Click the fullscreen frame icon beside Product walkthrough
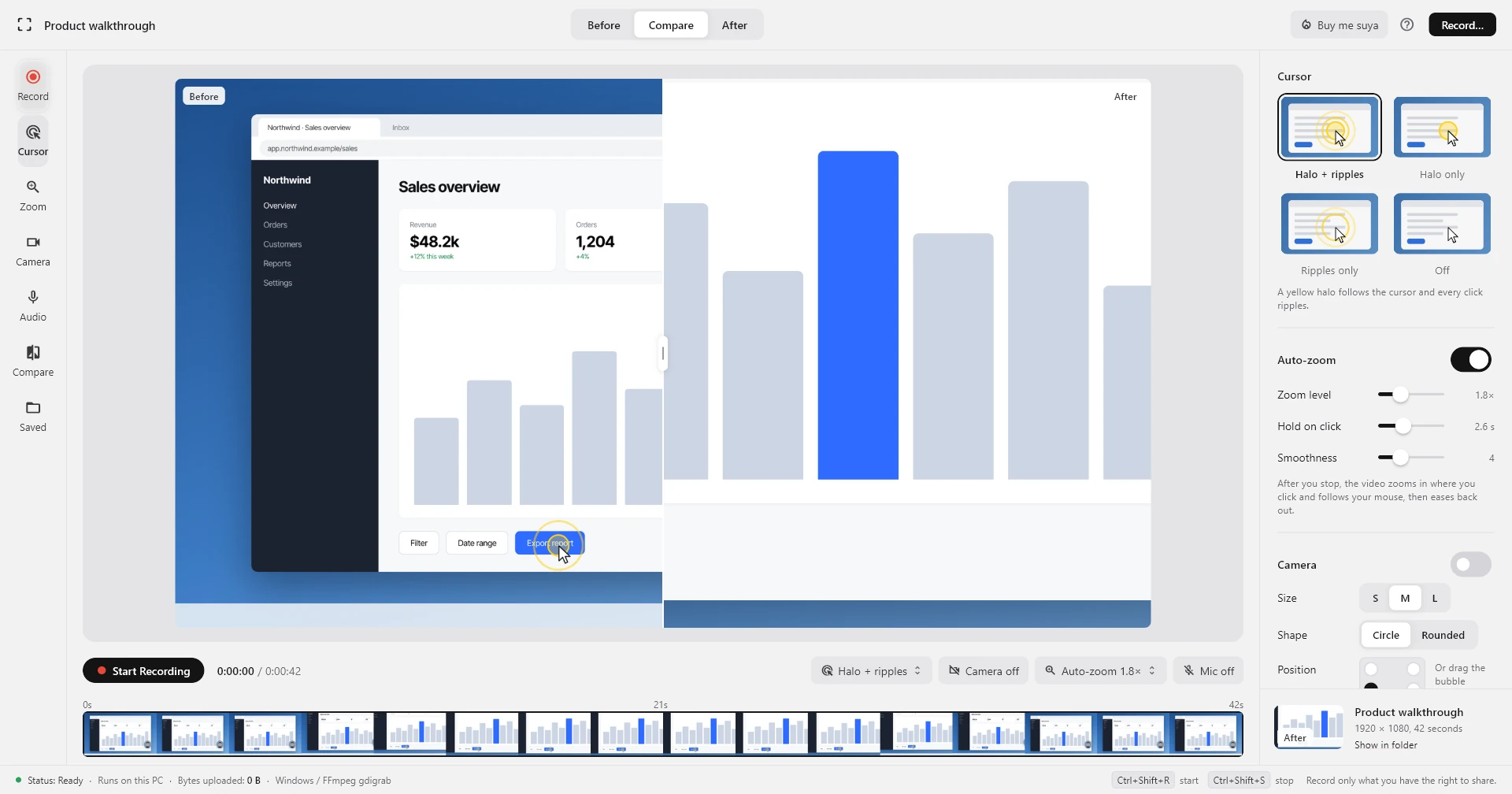This screenshot has height=794, width=1512. [24, 25]
